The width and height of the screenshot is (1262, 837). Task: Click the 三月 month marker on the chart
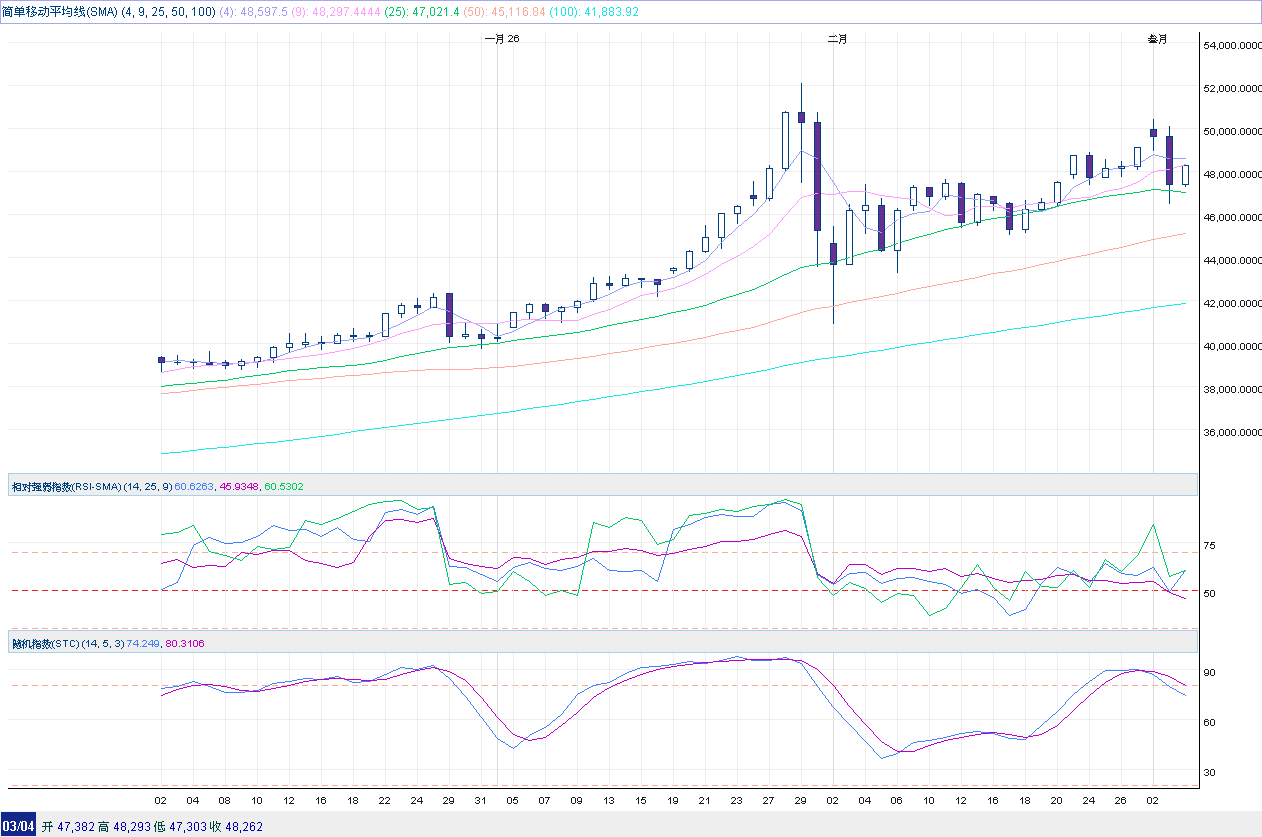coord(1156,39)
